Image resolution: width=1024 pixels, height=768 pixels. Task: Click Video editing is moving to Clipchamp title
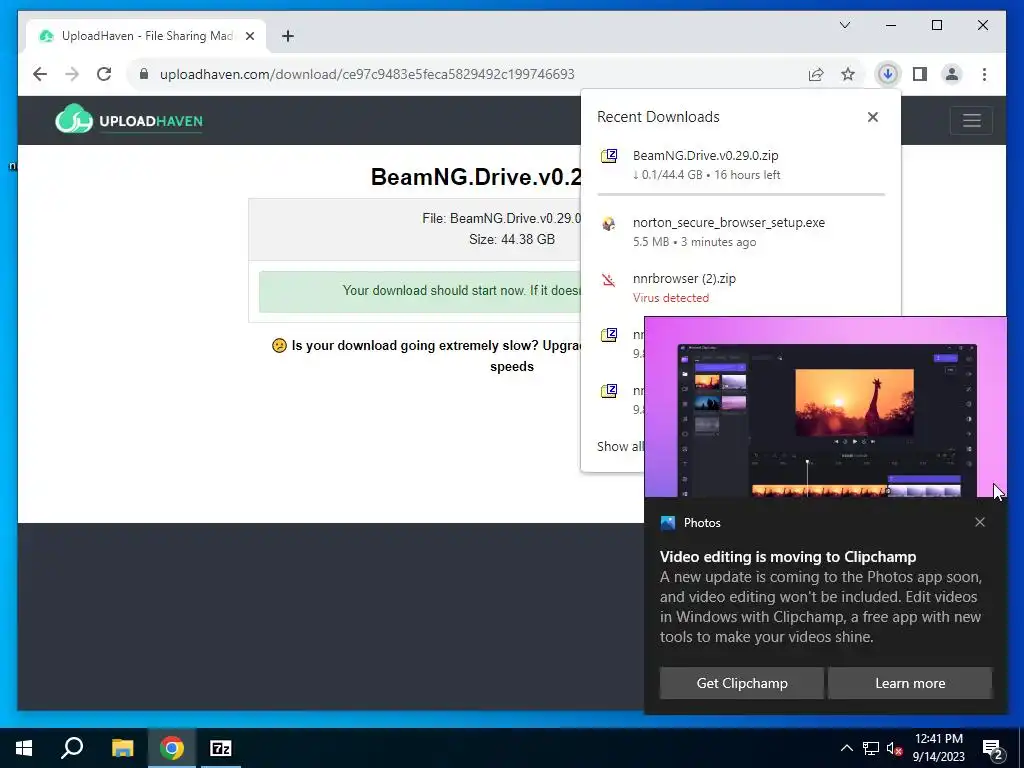788,557
